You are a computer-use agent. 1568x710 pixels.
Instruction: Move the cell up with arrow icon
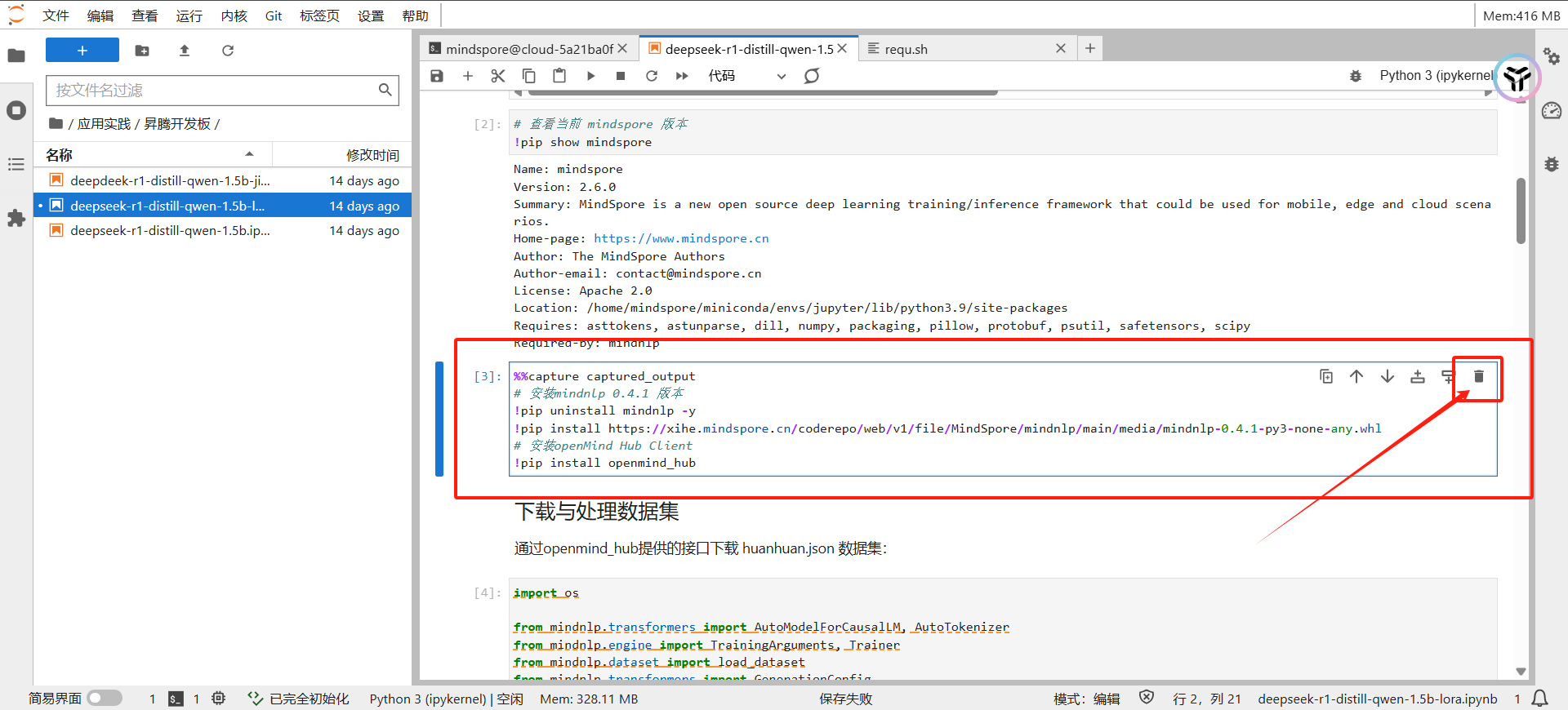coord(1356,376)
